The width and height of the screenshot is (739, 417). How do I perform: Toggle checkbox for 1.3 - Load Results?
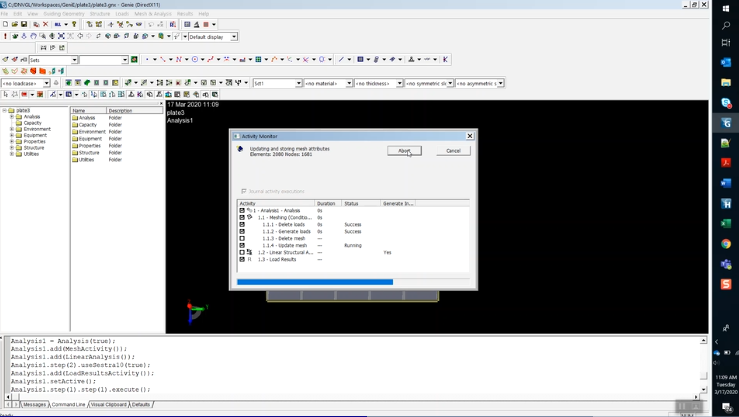point(242,259)
